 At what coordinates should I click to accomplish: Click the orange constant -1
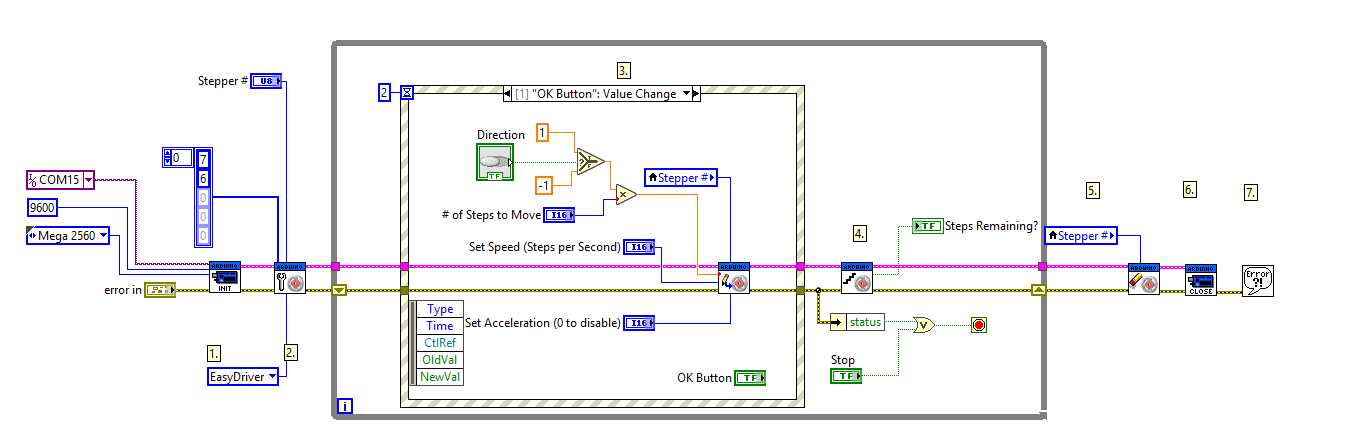544,185
